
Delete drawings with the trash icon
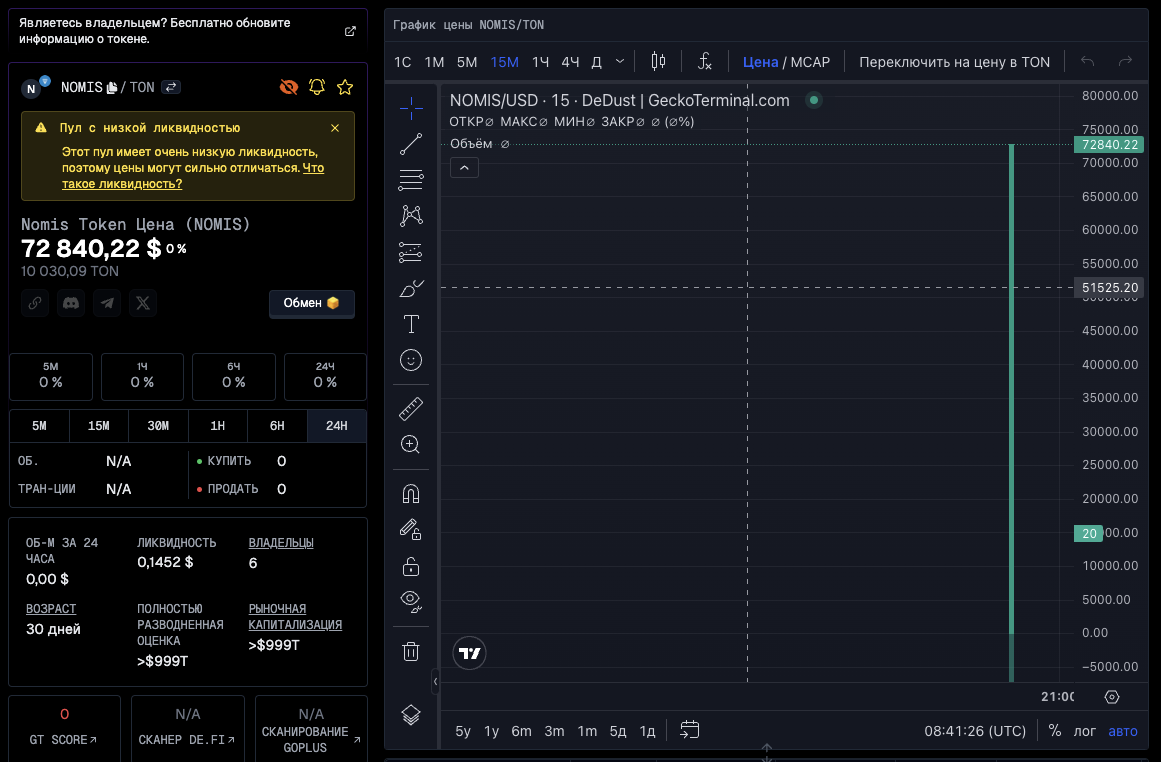[411, 652]
